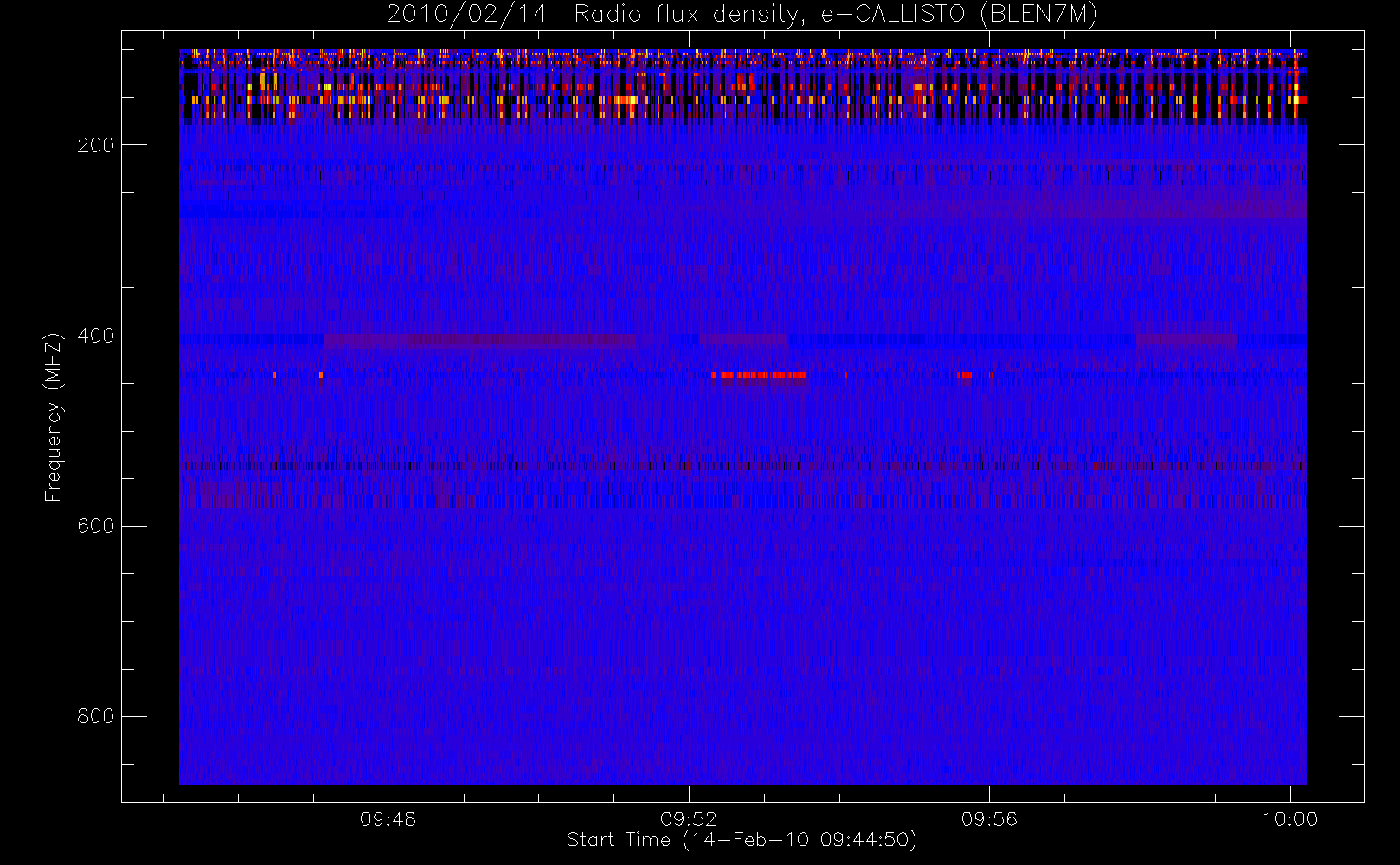Viewport: 1400px width, 865px height.
Task: Select the 600 frequency tick label
Action: click(95, 526)
